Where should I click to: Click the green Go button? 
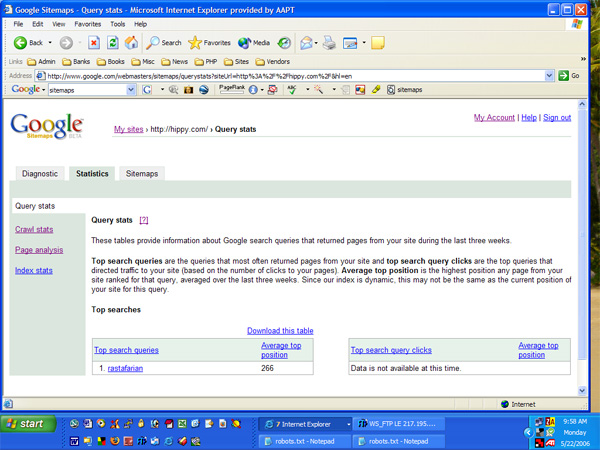point(569,75)
